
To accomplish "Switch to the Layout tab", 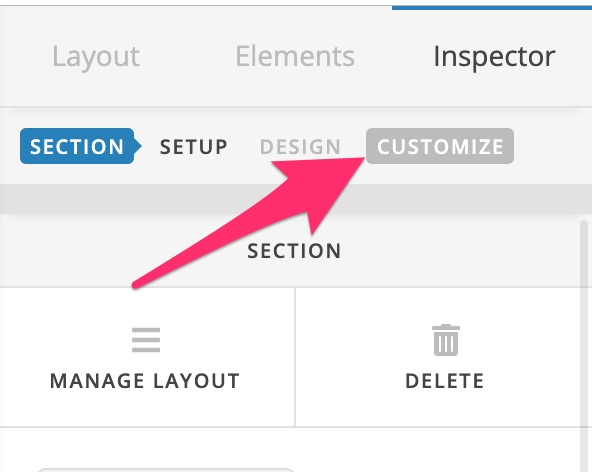I will tap(96, 57).
